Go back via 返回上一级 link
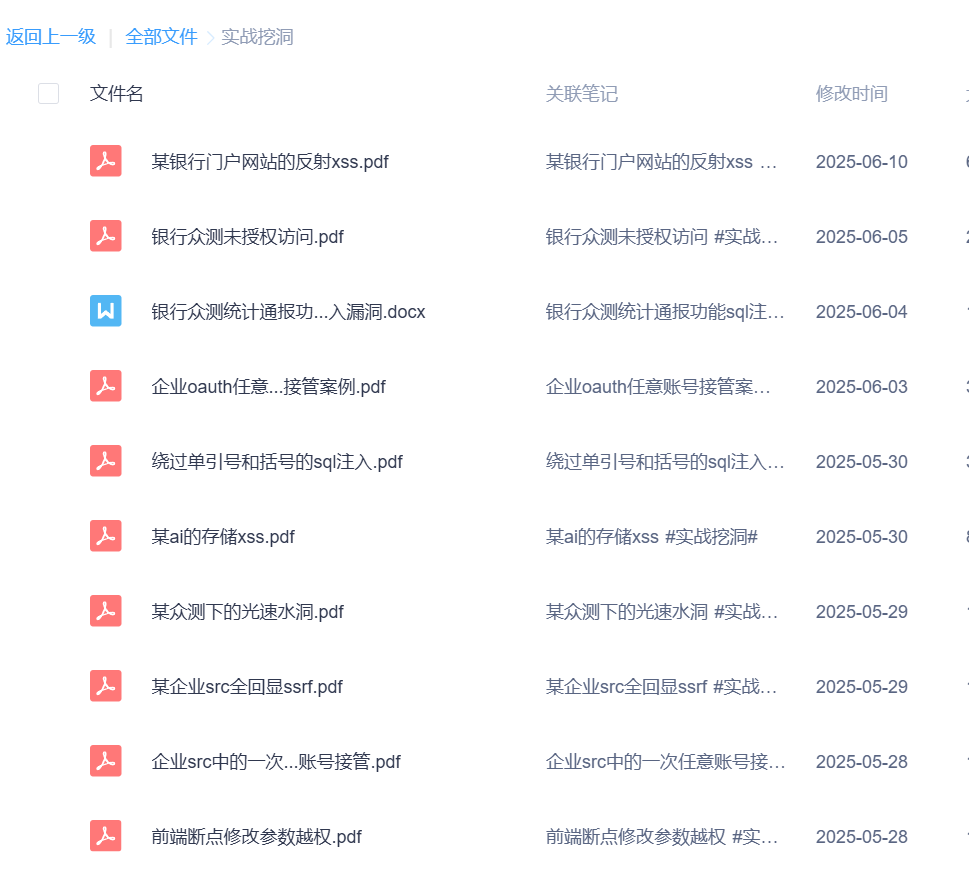The width and height of the screenshot is (969, 874). [51, 36]
